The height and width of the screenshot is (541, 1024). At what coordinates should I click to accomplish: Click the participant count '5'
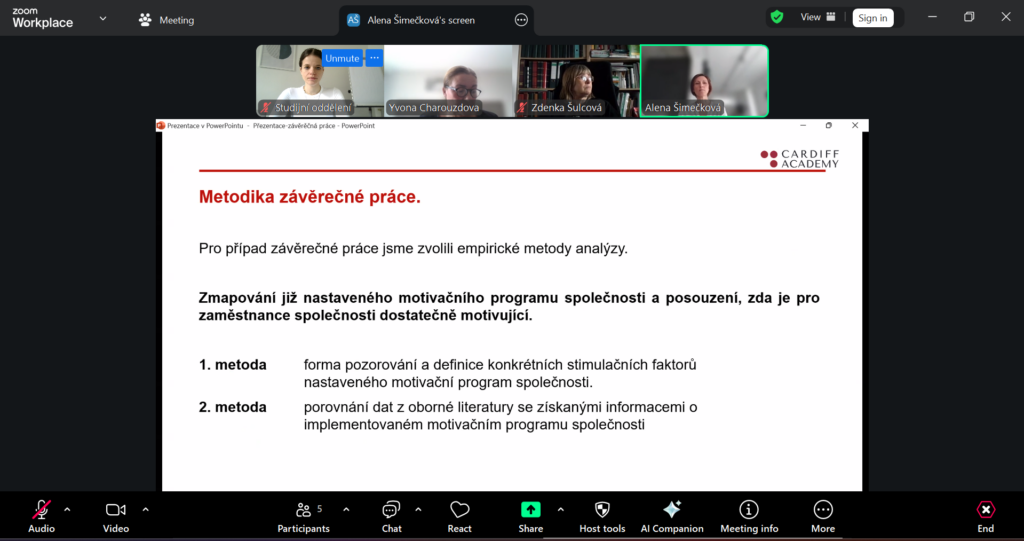[319, 508]
